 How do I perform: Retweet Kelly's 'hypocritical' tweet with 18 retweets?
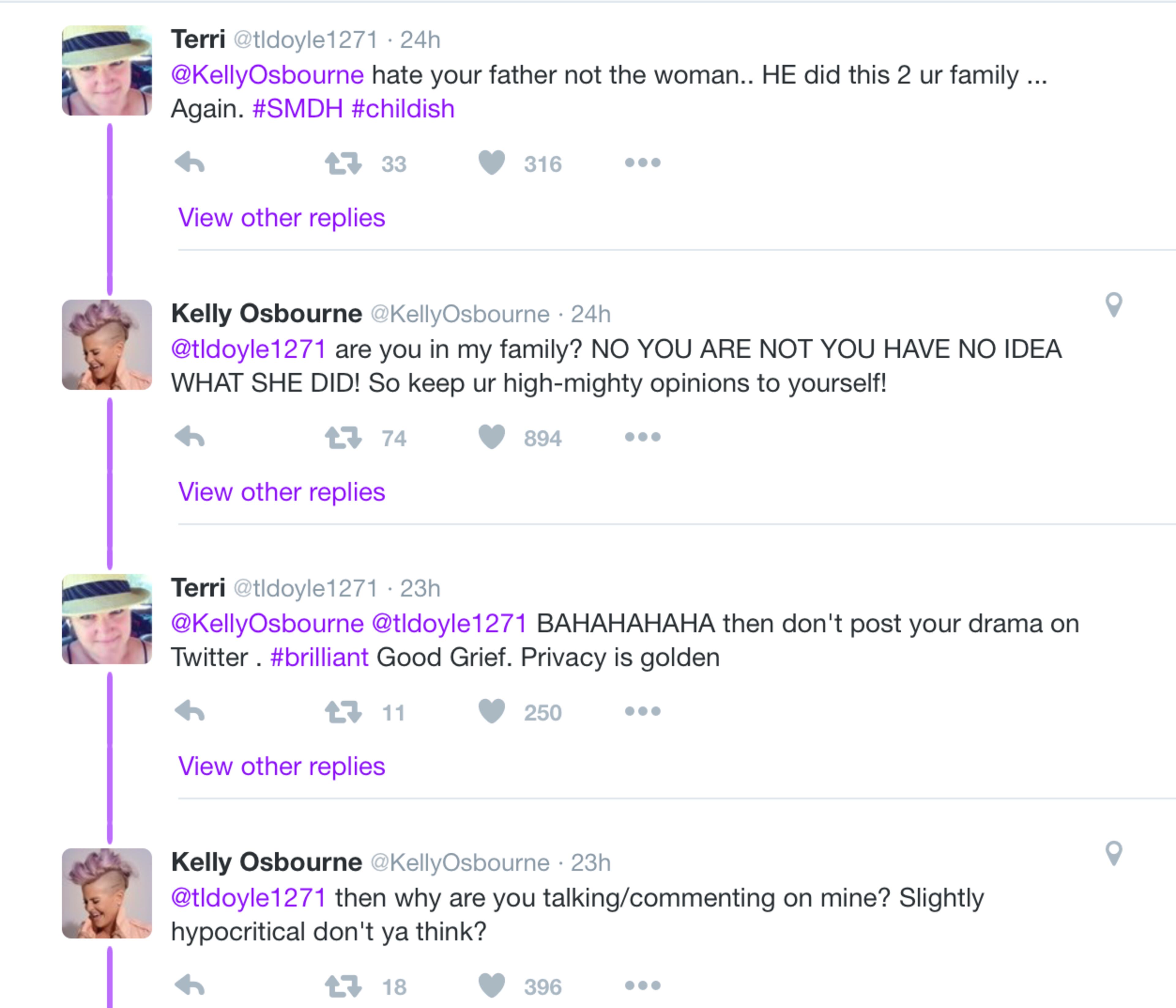tap(343, 987)
